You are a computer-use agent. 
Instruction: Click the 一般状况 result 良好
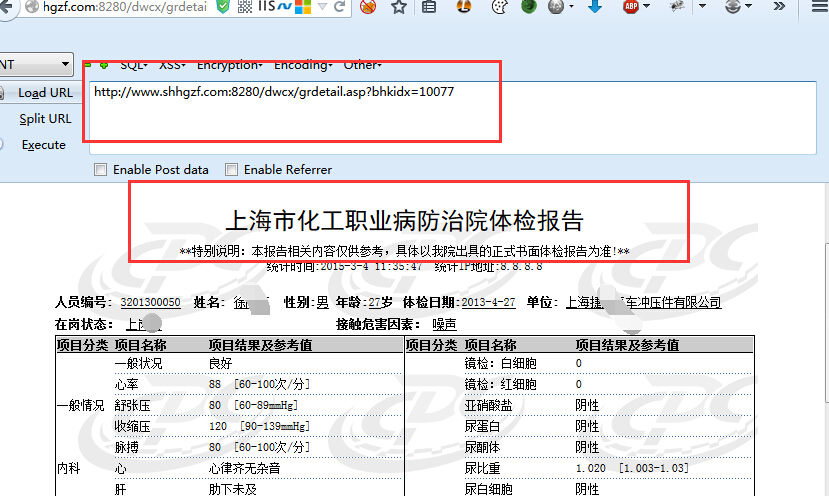(x=220, y=363)
